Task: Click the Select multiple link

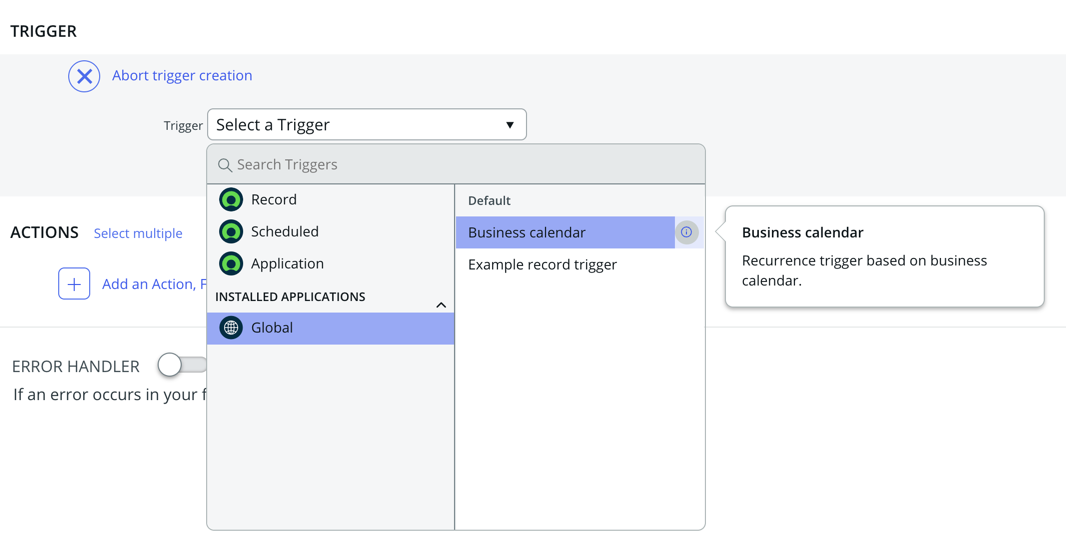Action: point(138,233)
